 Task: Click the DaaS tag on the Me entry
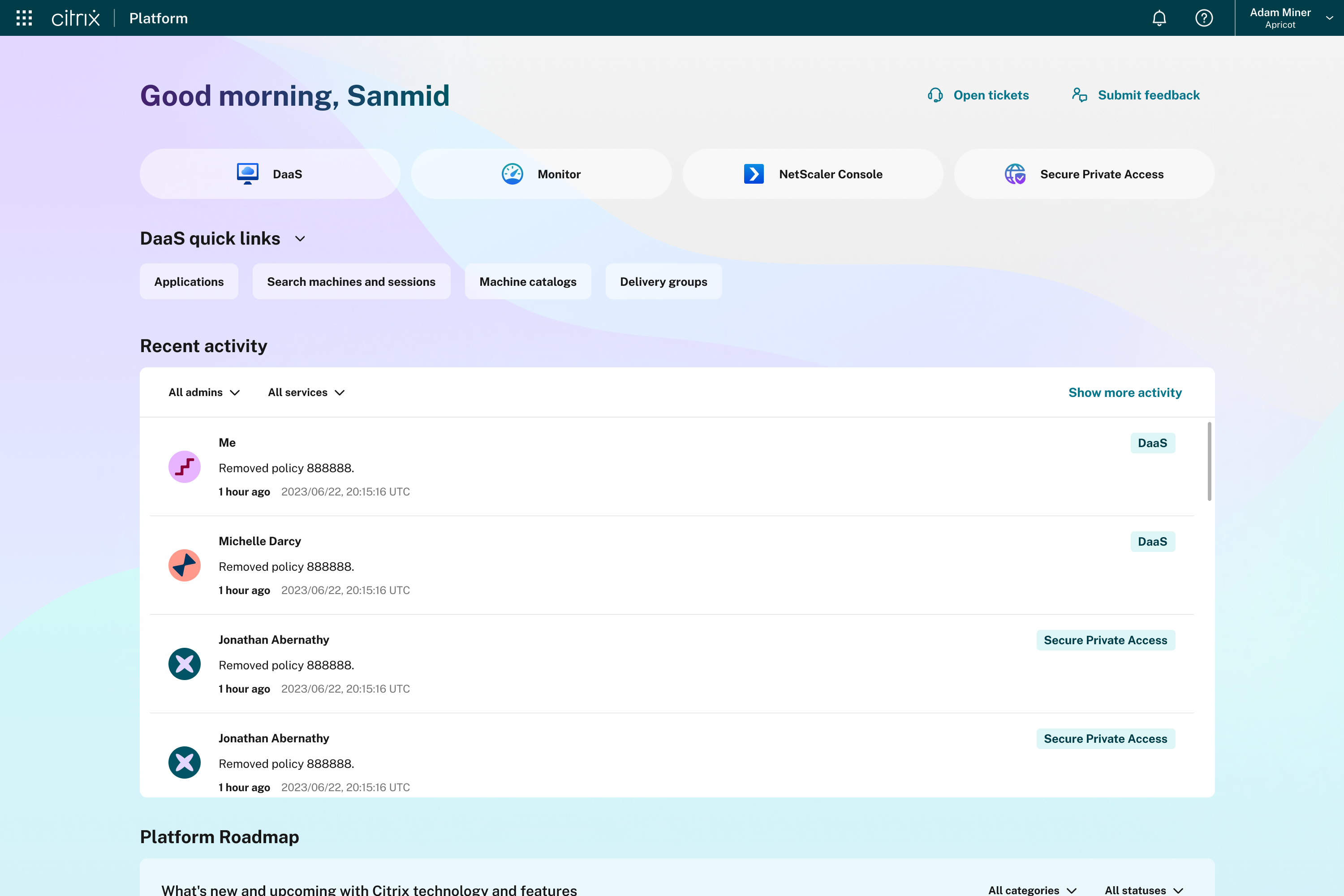pyautogui.click(x=1153, y=443)
